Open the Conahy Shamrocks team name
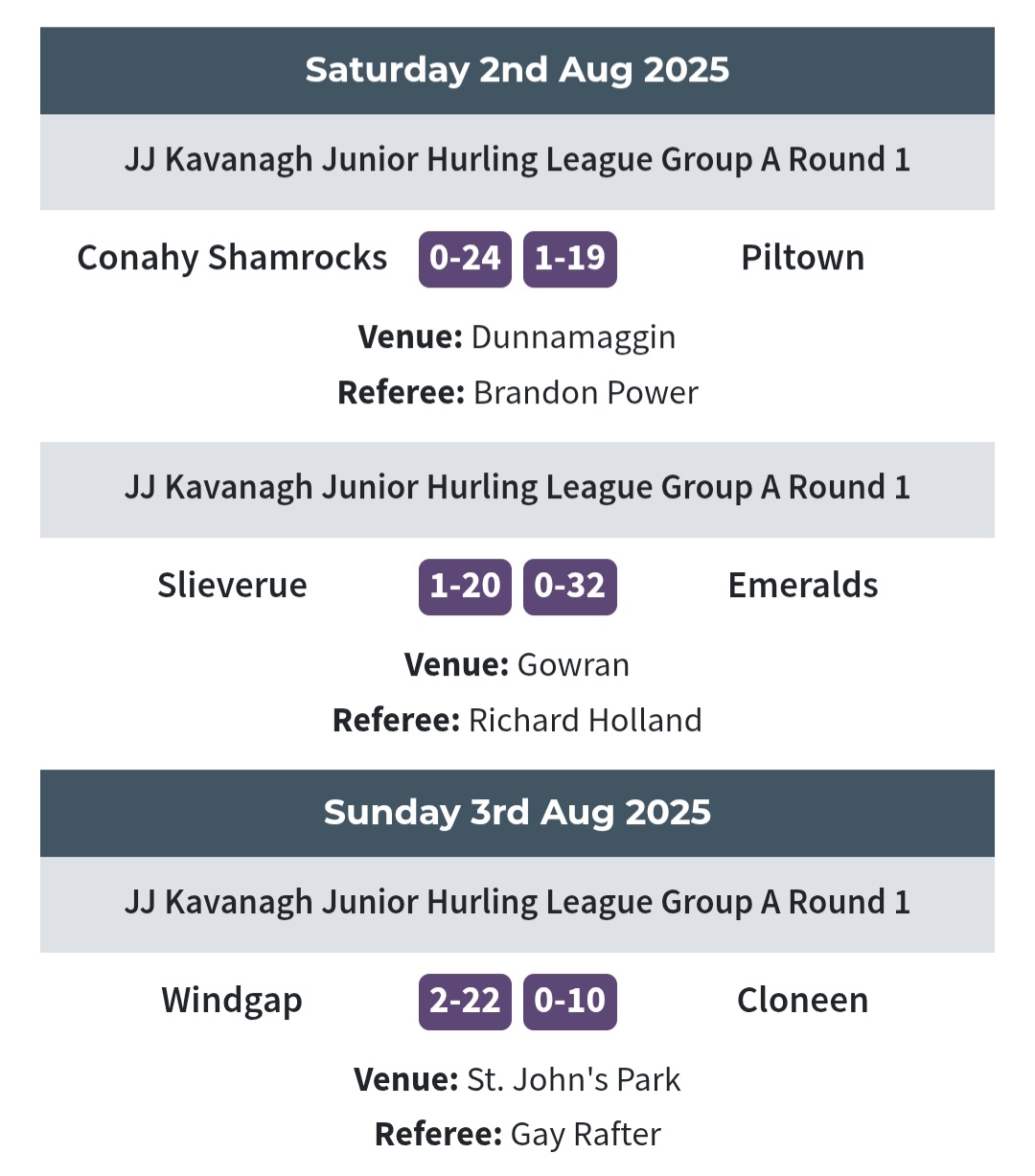 [x=232, y=258]
